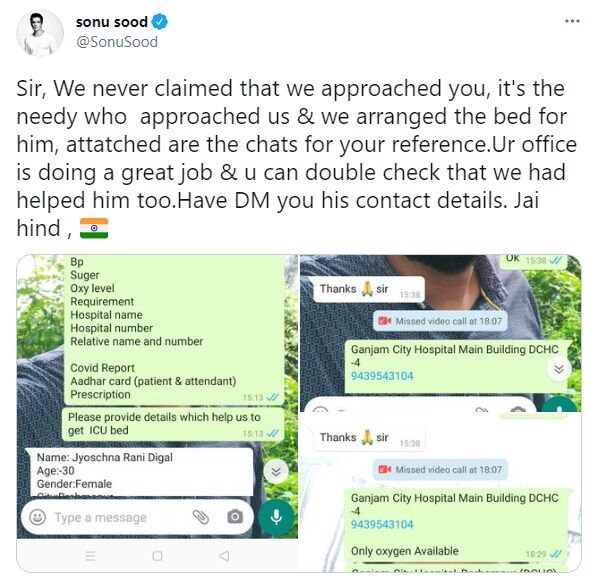
Task: Tap the paperclip attachment icon
Action: (201, 517)
